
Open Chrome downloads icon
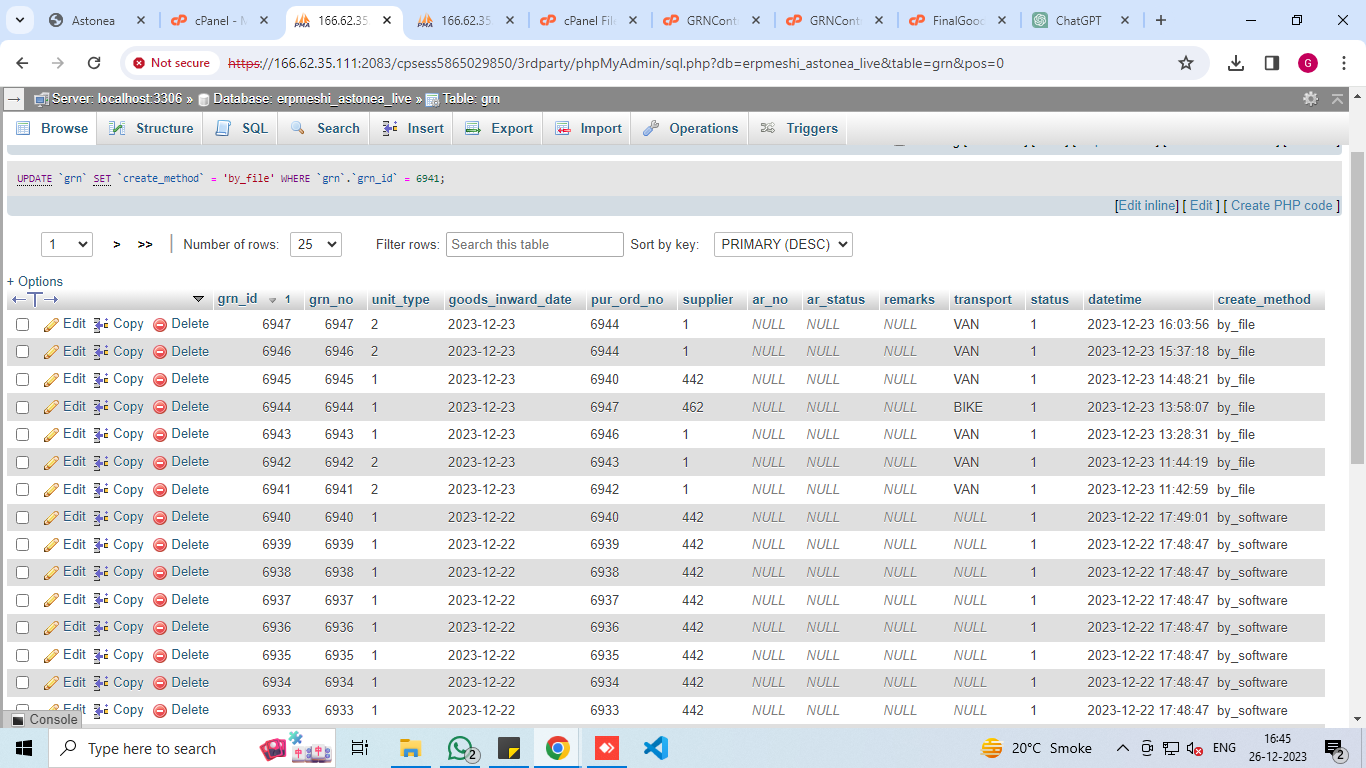click(x=1236, y=63)
